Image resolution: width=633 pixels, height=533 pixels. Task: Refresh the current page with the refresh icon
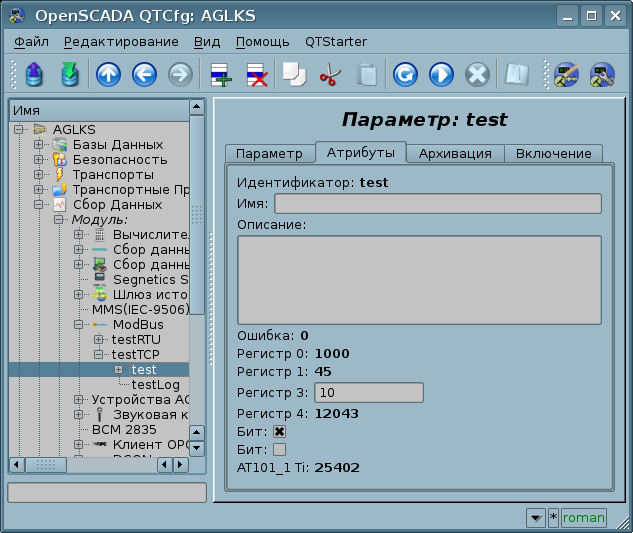pos(405,75)
